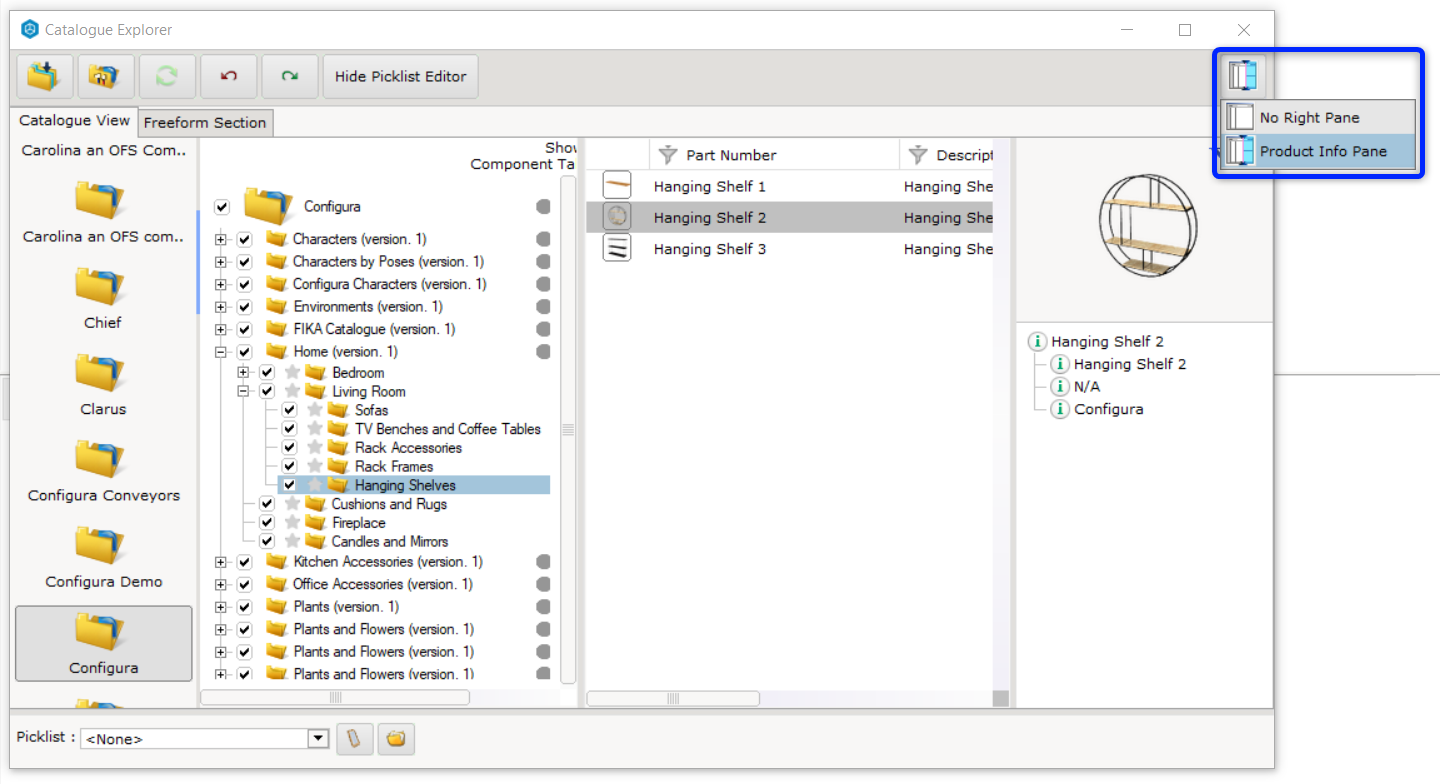Click the filter icon beside Description column
Screen dimensions: 1440x784
[918, 155]
